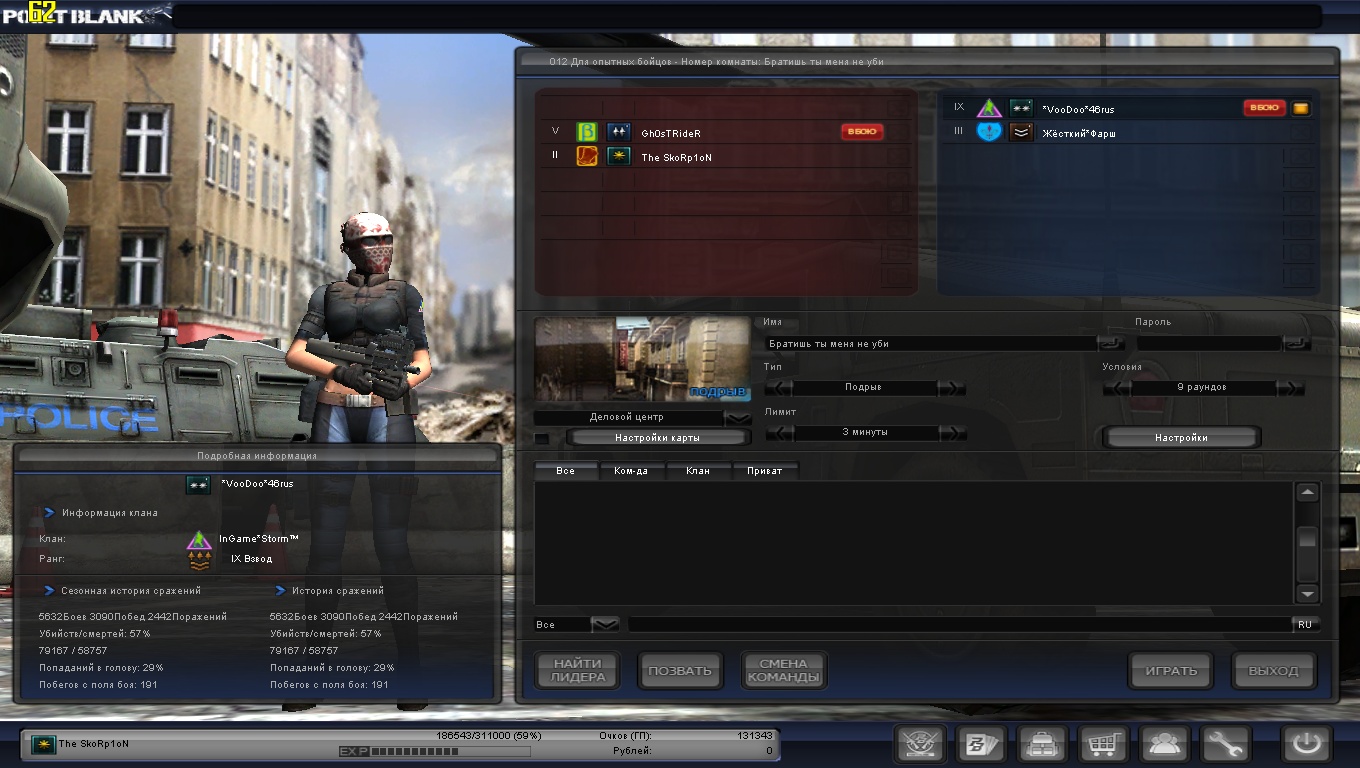Open game options wrench icon

[x=1224, y=744]
